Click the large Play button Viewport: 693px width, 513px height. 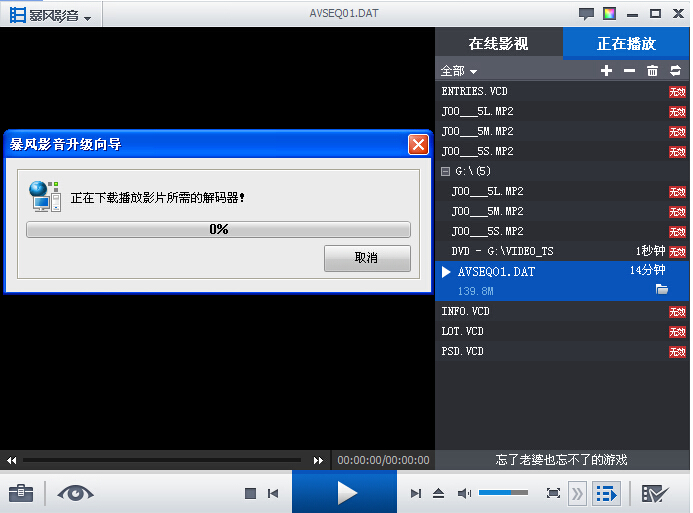[x=345, y=492]
